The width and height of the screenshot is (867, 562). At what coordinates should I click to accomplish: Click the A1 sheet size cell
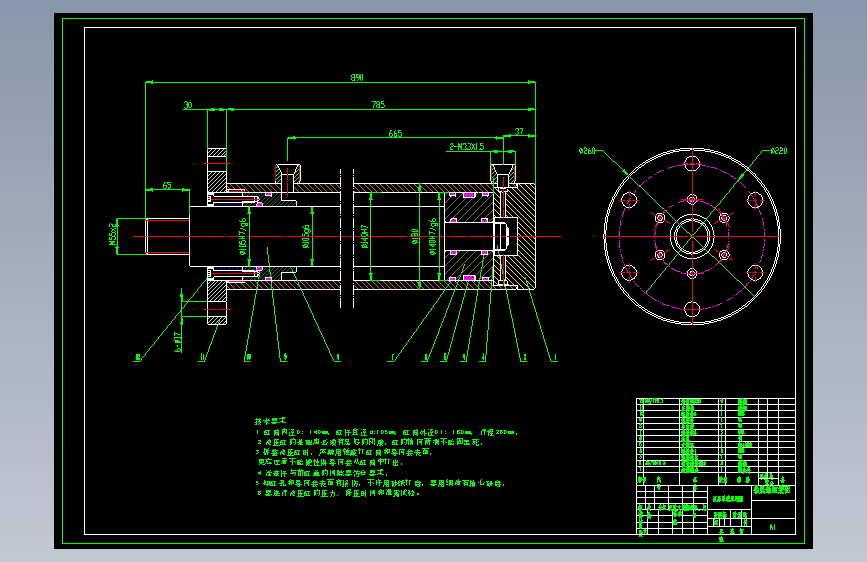tap(773, 527)
